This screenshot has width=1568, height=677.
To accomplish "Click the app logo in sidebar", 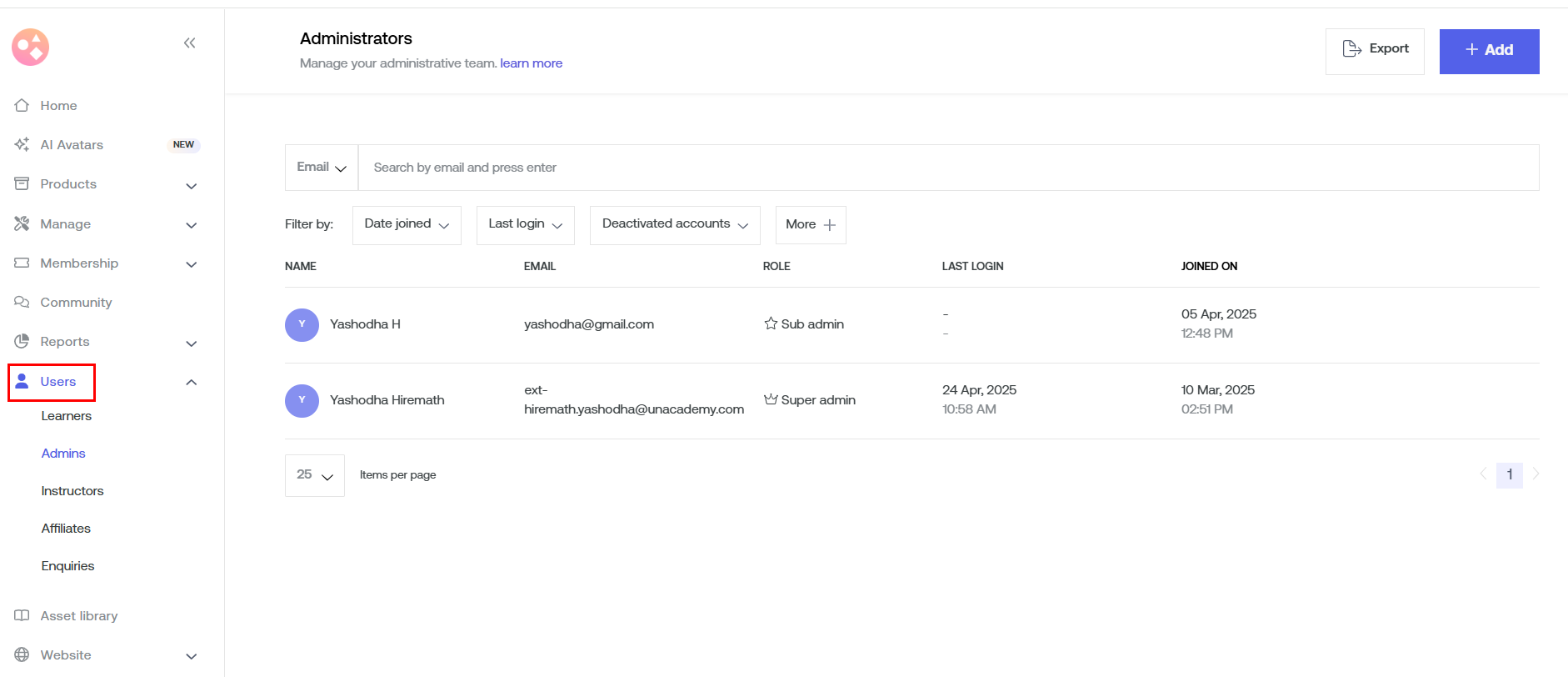I will click(x=31, y=48).
